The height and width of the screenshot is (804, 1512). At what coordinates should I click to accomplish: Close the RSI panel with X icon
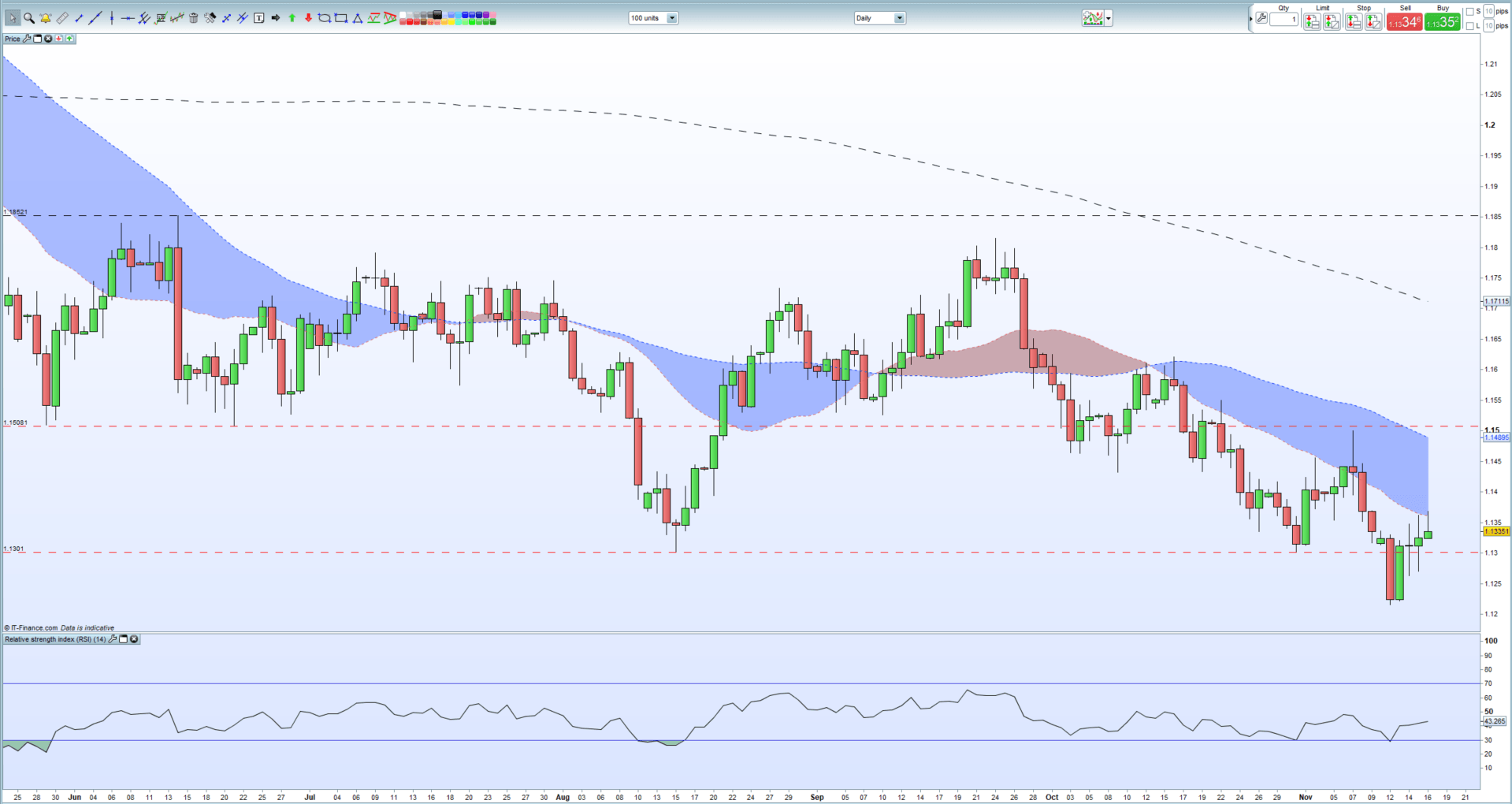pos(134,639)
